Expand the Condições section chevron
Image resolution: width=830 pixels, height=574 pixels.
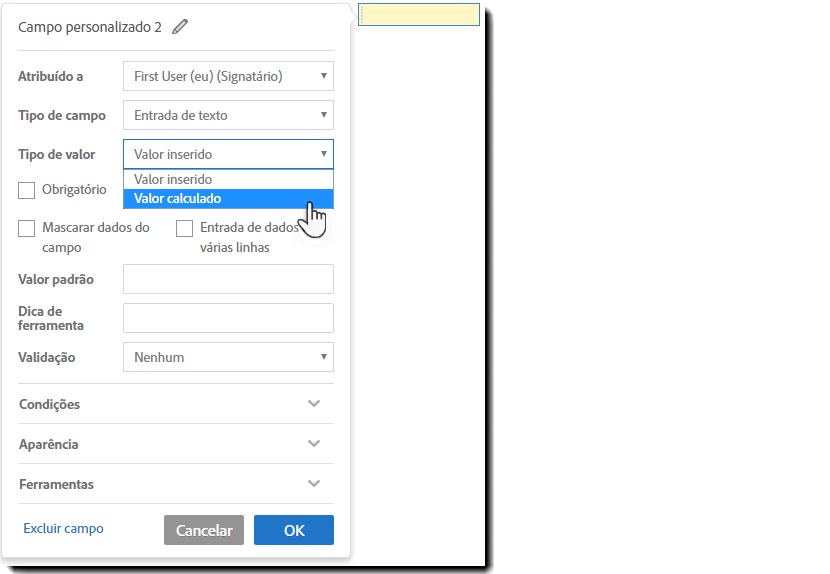pyautogui.click(x=314, y=404)
